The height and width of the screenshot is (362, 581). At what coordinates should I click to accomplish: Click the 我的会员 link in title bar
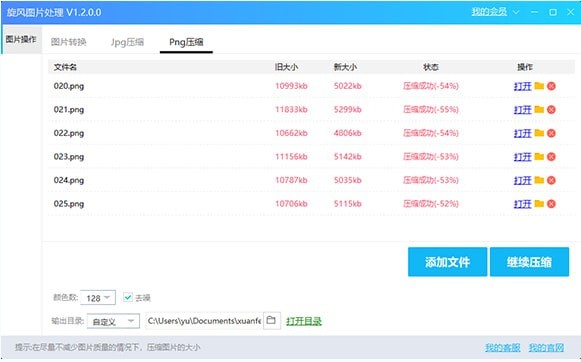(489, 12)
